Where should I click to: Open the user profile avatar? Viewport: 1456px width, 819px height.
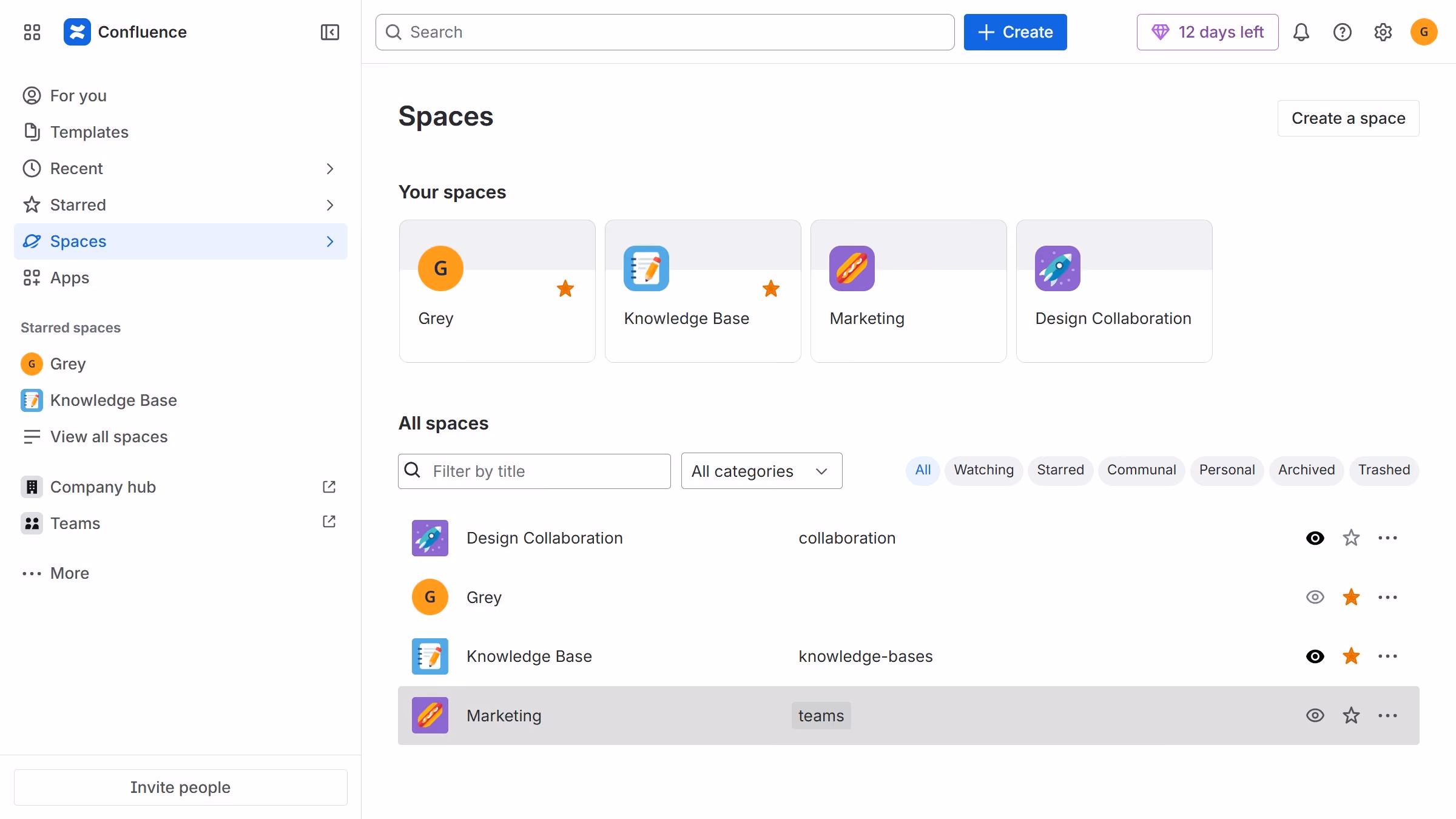pyautogui.click(x=1424, y=32)
